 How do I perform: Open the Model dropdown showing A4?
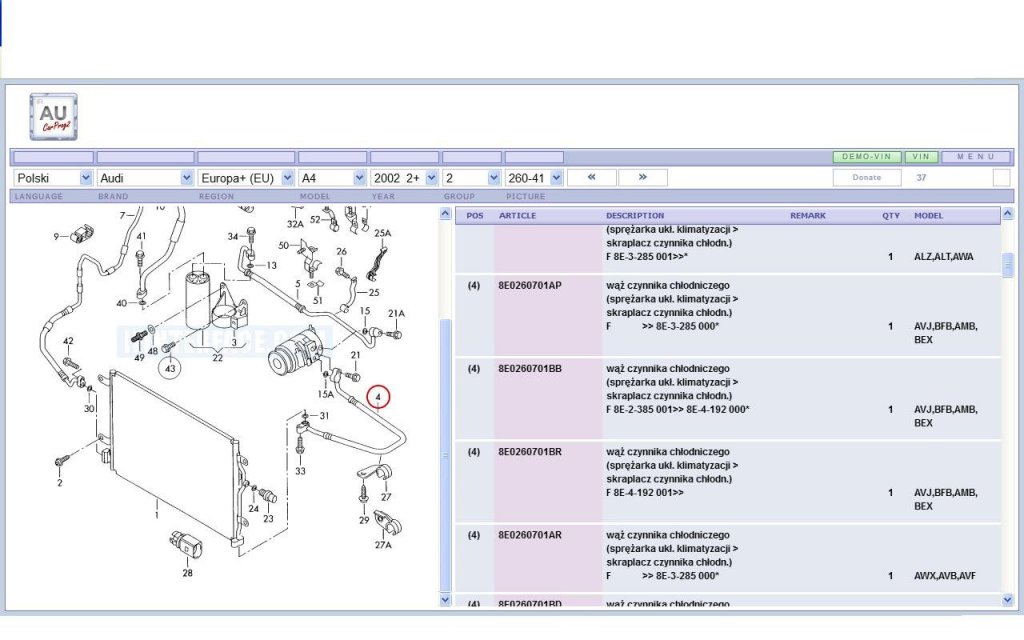[332, 178]
